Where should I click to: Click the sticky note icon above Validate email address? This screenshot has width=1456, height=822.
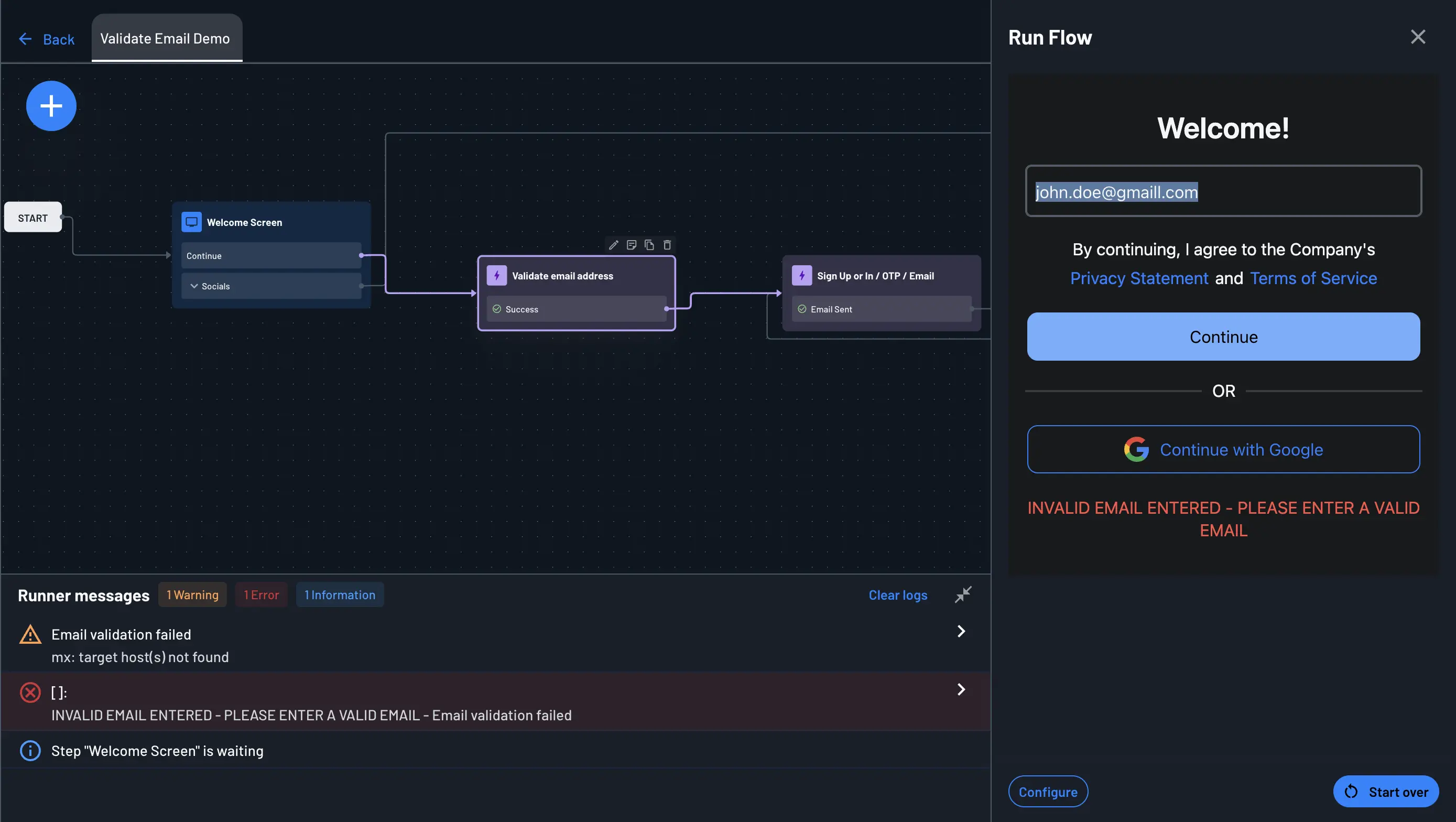coord(632,245)
